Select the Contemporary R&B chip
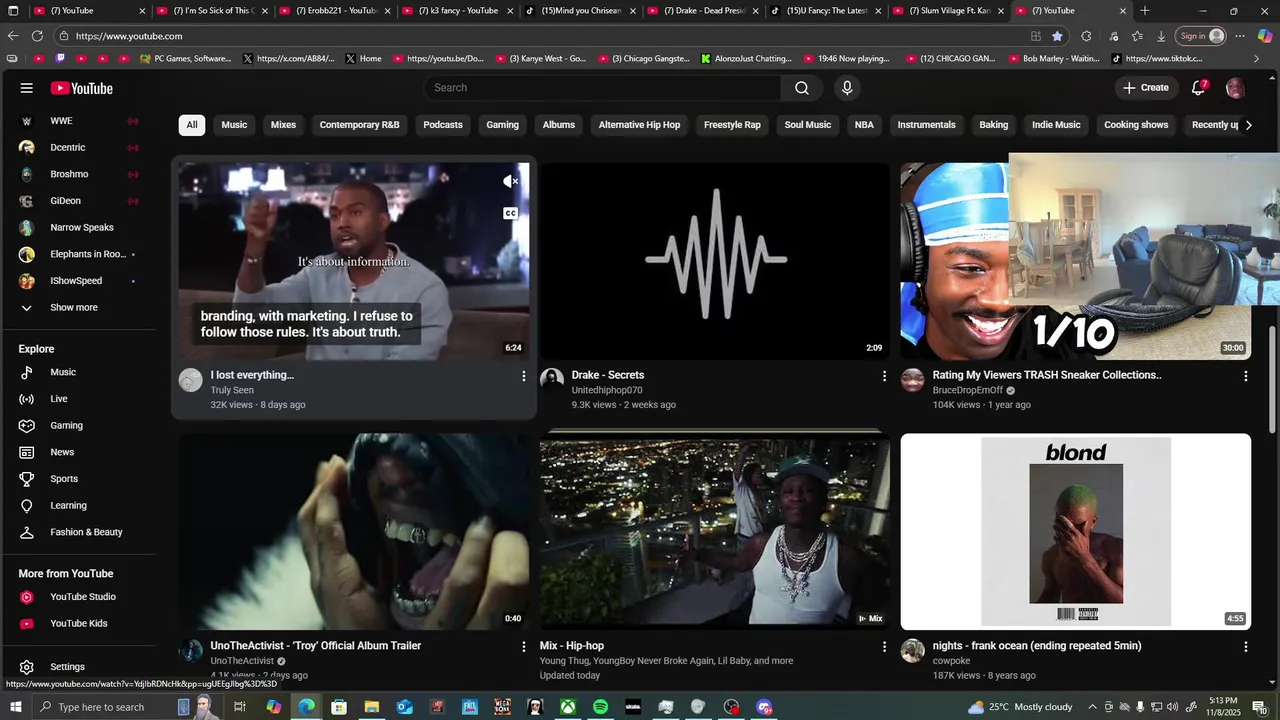This screenshot has height=720, width=1280. point(359,125)
